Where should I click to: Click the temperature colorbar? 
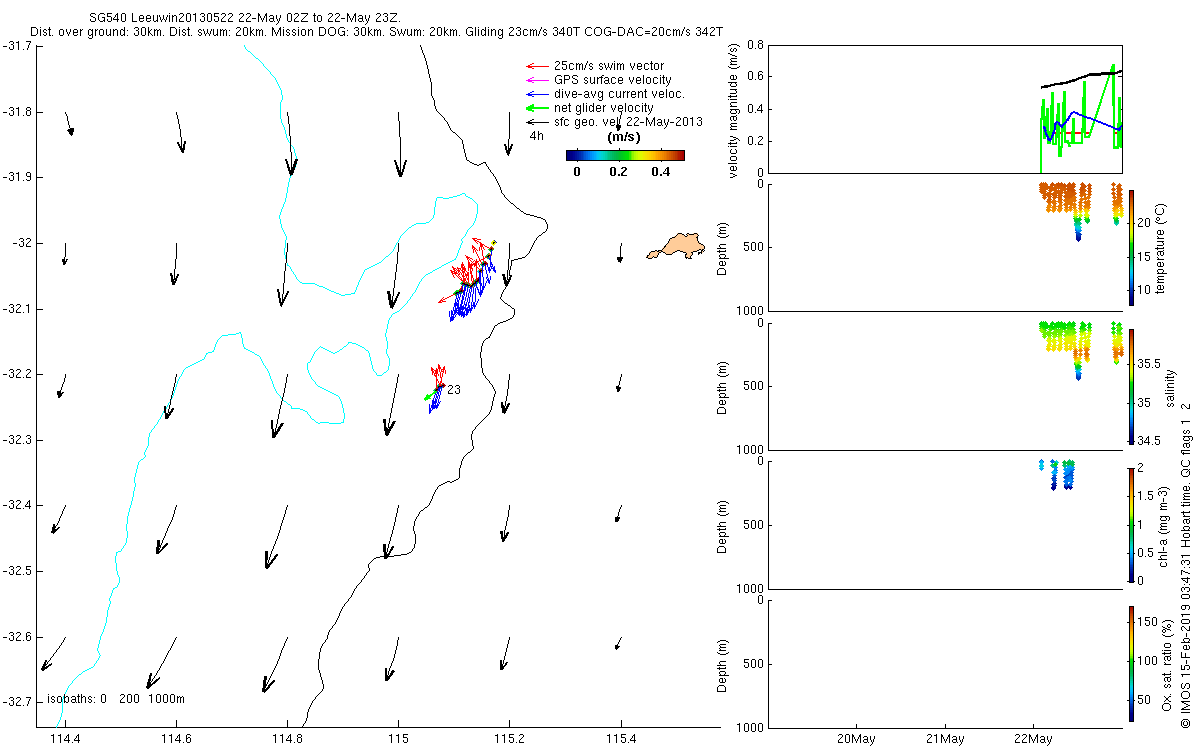pos(1132,247)
